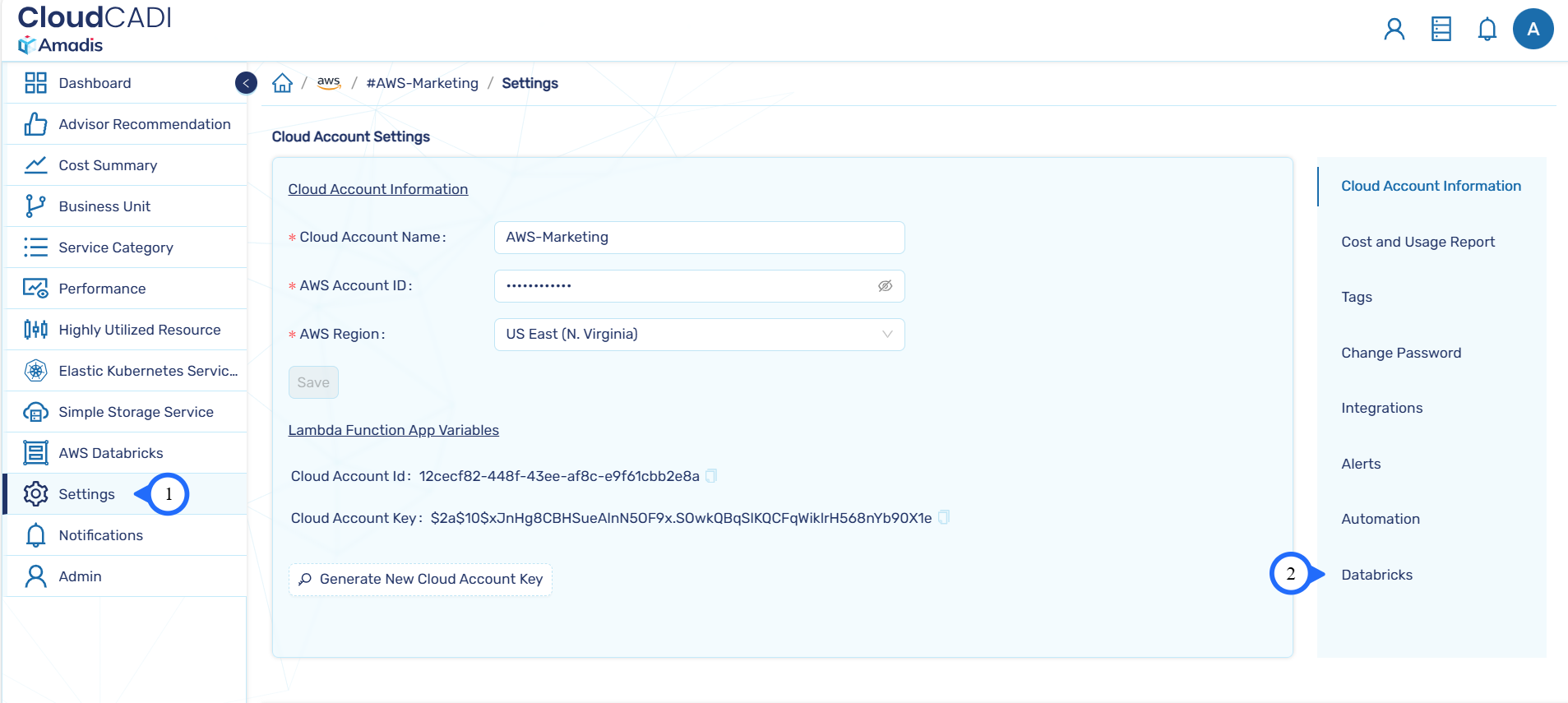1568x703 pixels.
Task: Open the Alerts section
Action: pos(1361,464)
